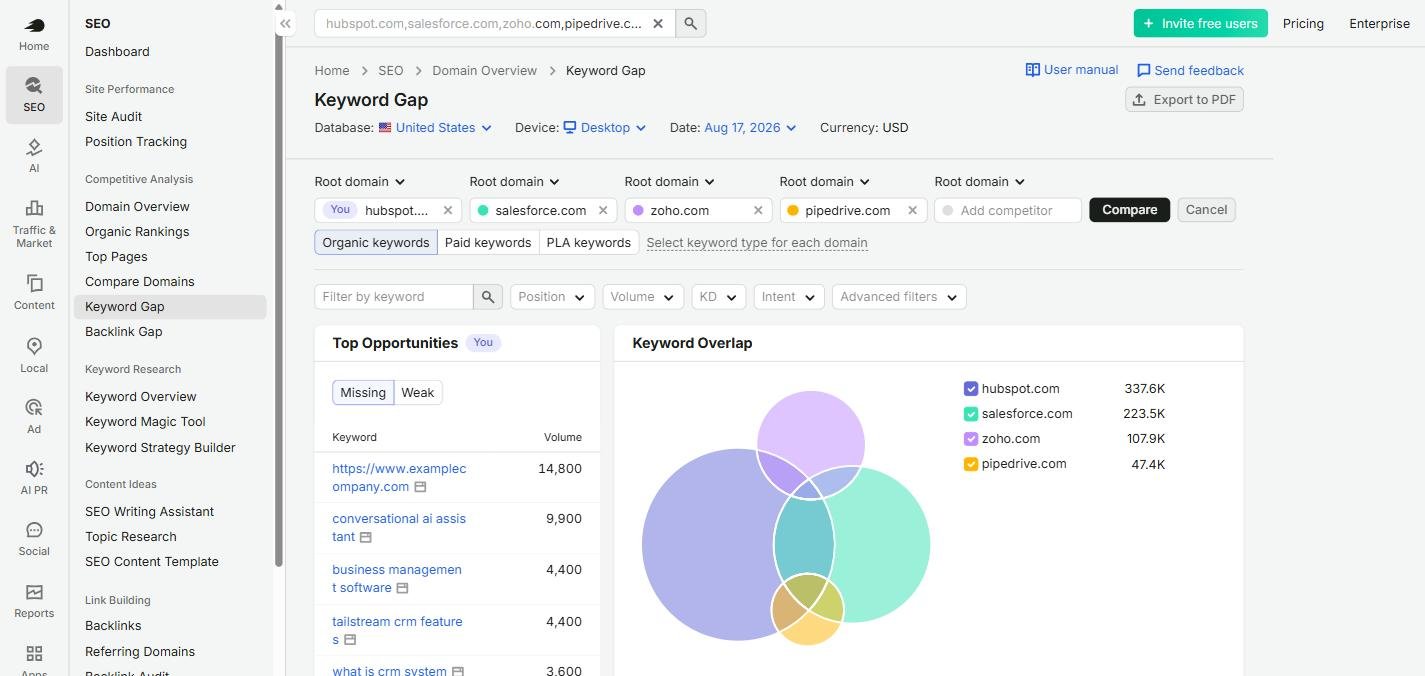Open SERP icon for tailstream crm features
This screenshot has height=676, width=1425.
pyautogui.click(x=350, y=640)
